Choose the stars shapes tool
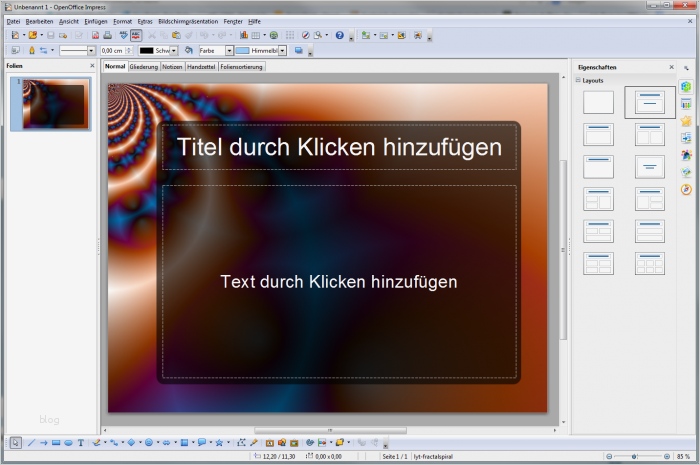 [219, 443]
